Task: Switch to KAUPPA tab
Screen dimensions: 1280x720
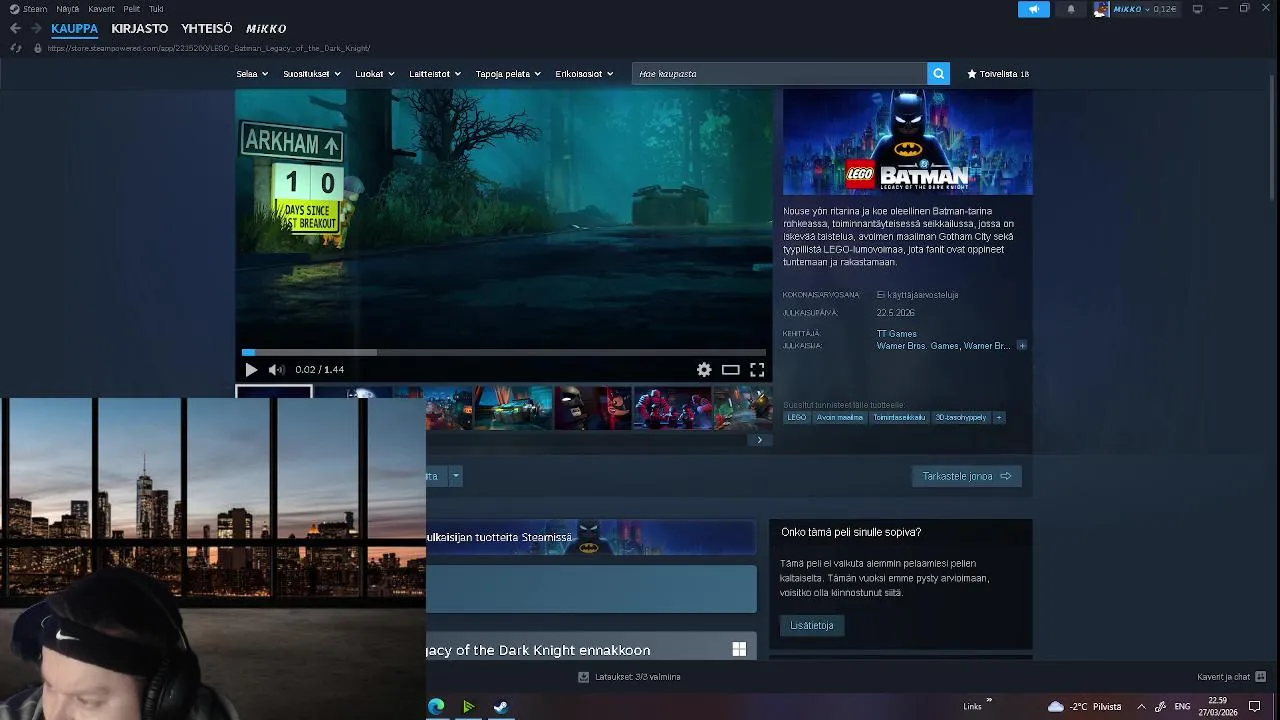Action: click(x=74, y=29)
